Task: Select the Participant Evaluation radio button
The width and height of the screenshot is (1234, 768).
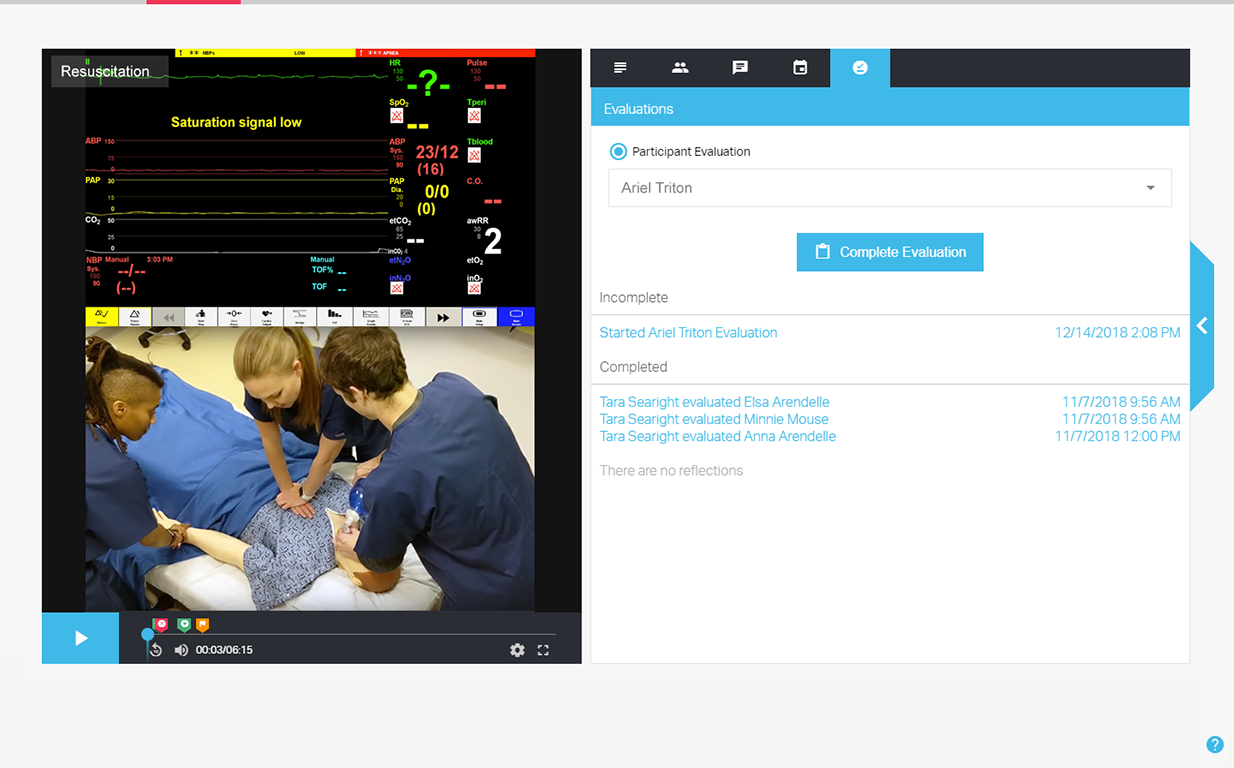Action: [x=618, y=152]
